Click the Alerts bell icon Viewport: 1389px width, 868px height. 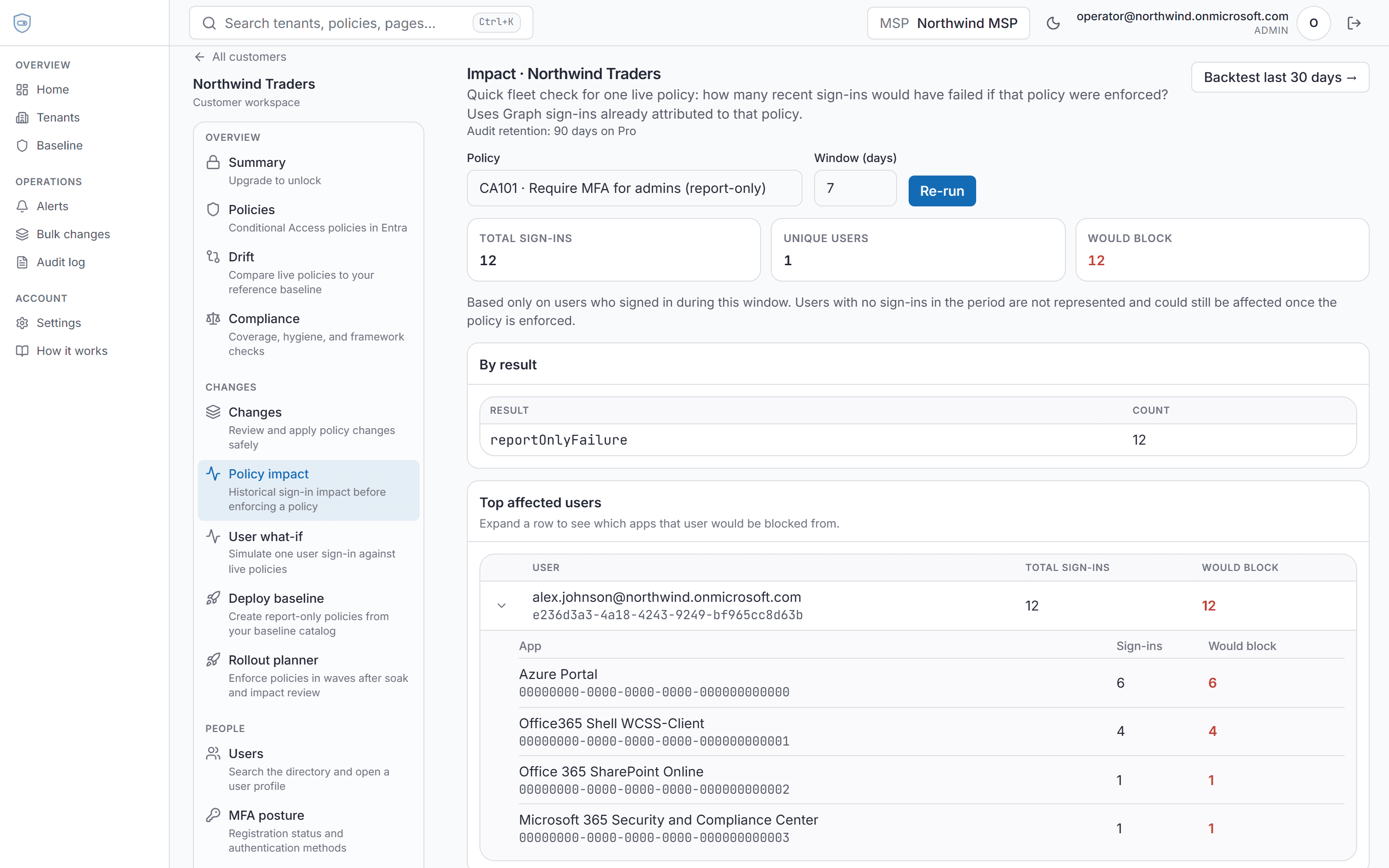pyautogui.click(x=22, y=206)
